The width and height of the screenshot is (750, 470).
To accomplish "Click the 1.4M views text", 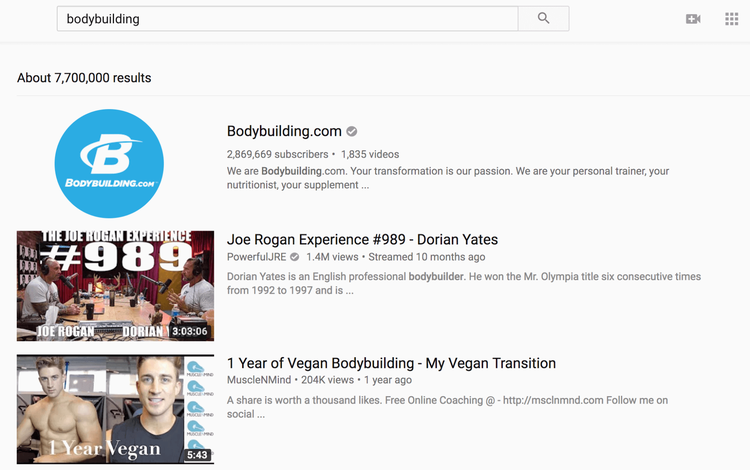I will (332, 257).
